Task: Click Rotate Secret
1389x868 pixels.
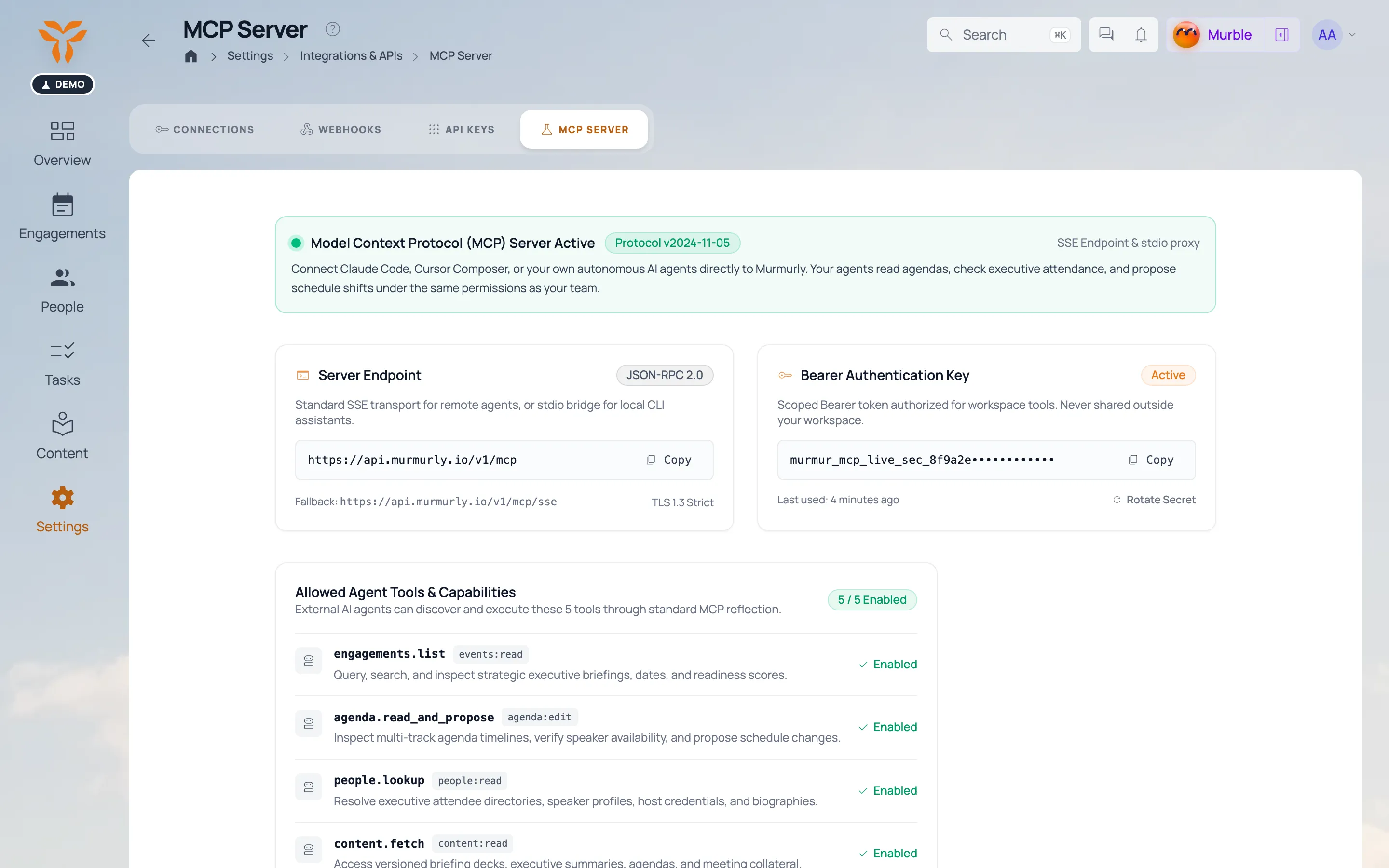Action: (x=1154, y=500)
